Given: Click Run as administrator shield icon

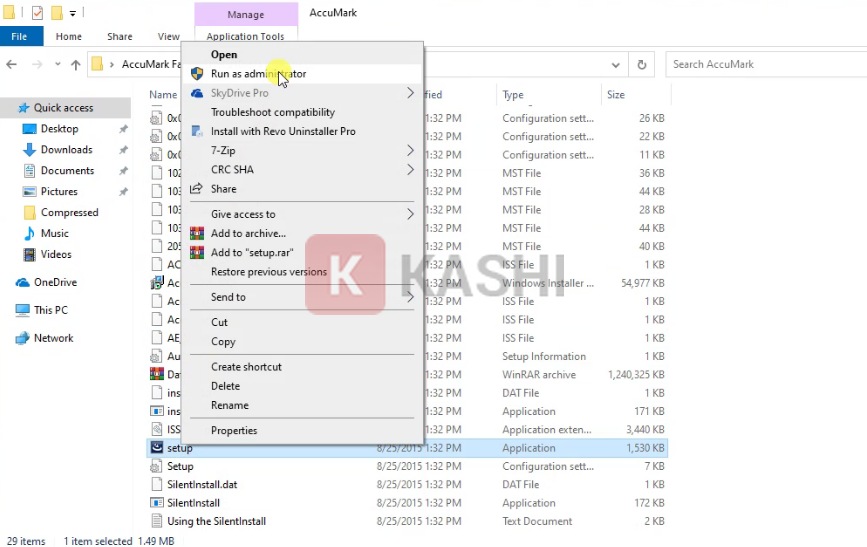Looking at the screenshot, I should (x=197, y=74).
